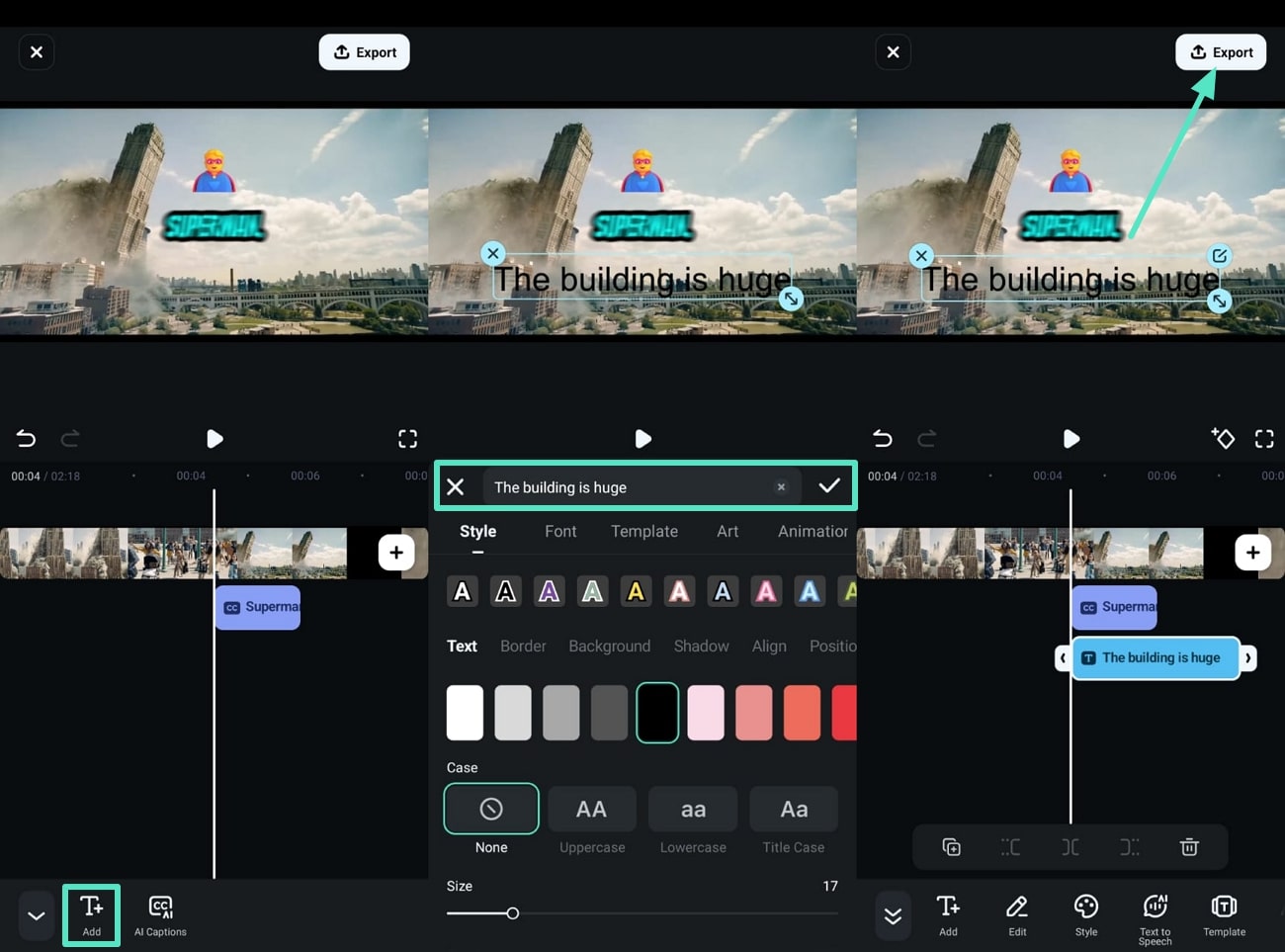Open the Shadow settings

[702, 647]
